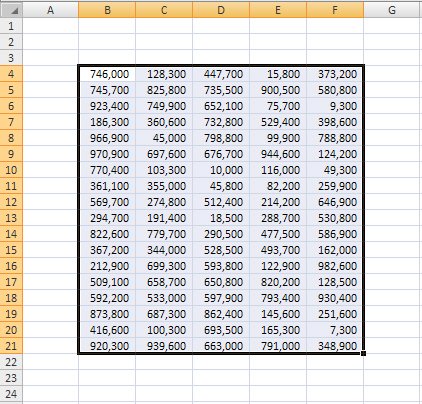Image resolution: width=422 pixels, height=404 pixels.
Task: Click cell containing 7,300
Action: tap(335, 330)
